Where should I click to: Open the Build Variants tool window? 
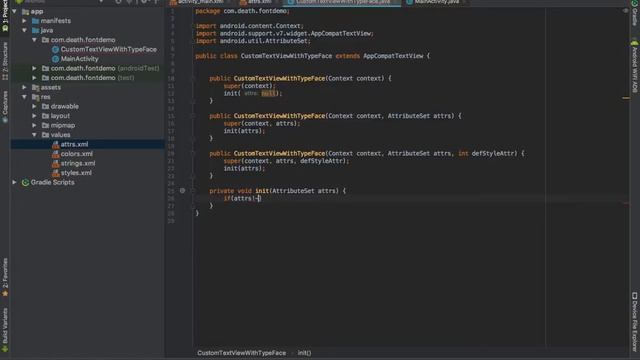[x=5, y=330]
